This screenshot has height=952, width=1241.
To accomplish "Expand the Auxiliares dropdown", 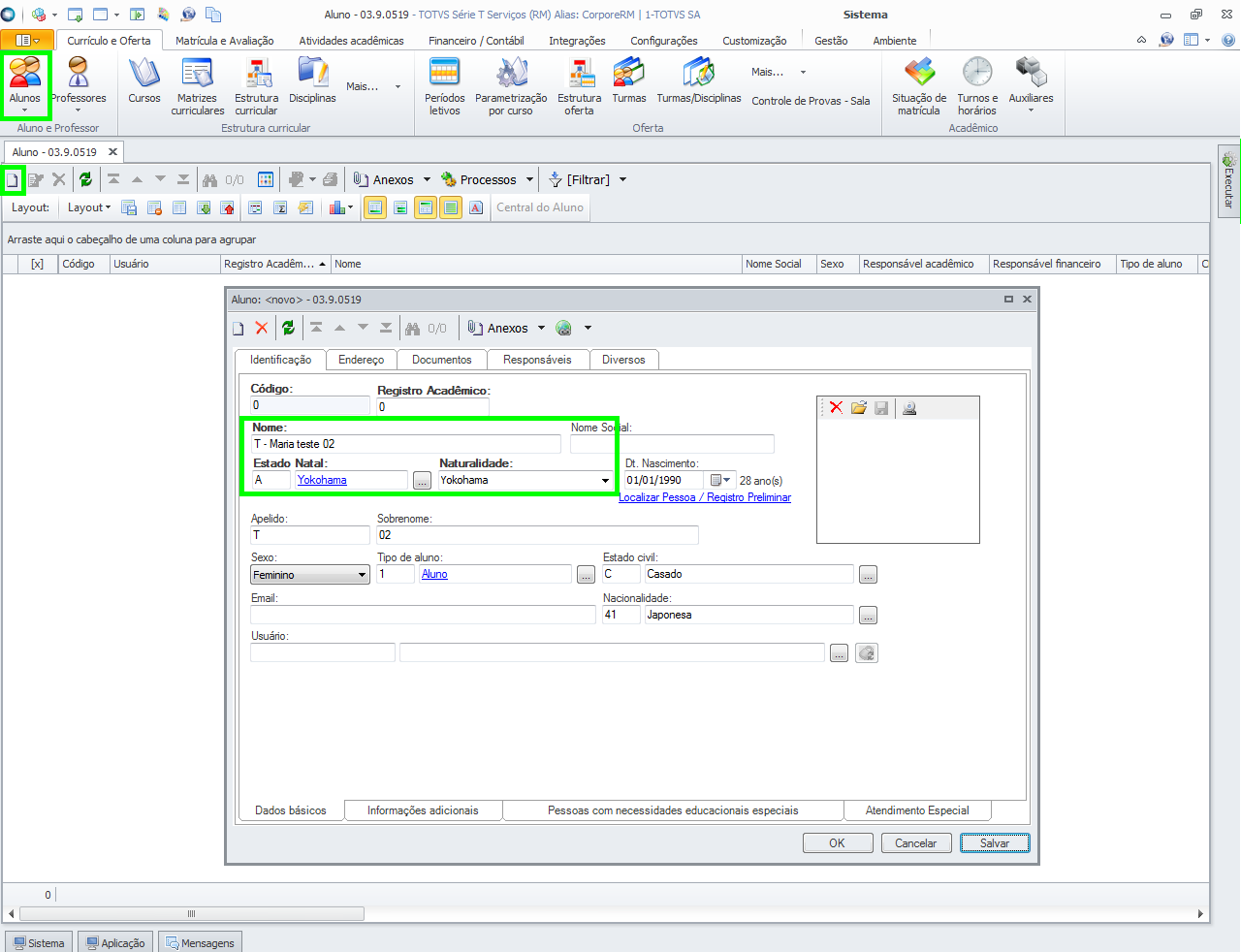I will click(1031, 86).
